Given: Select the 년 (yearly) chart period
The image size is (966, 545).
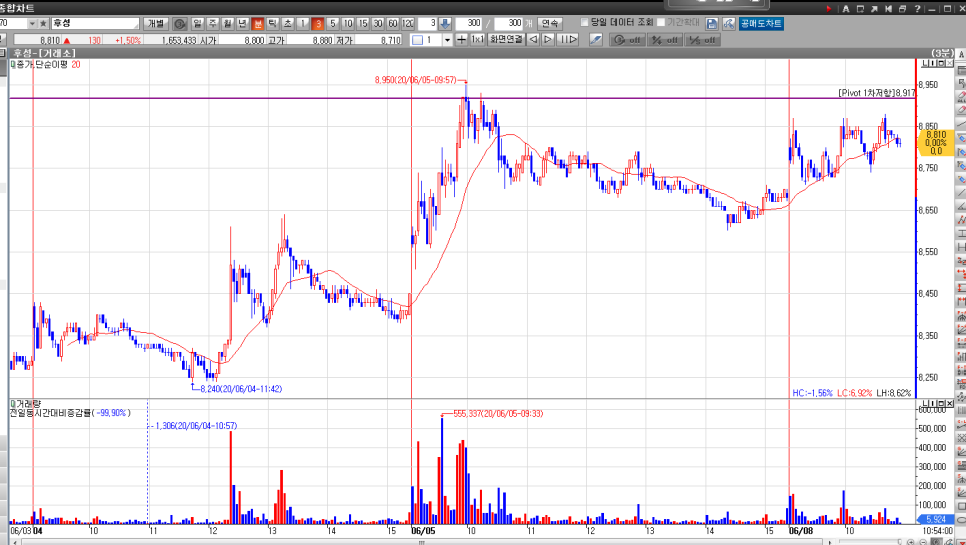Looking at the screenshot, I should 243,23.
